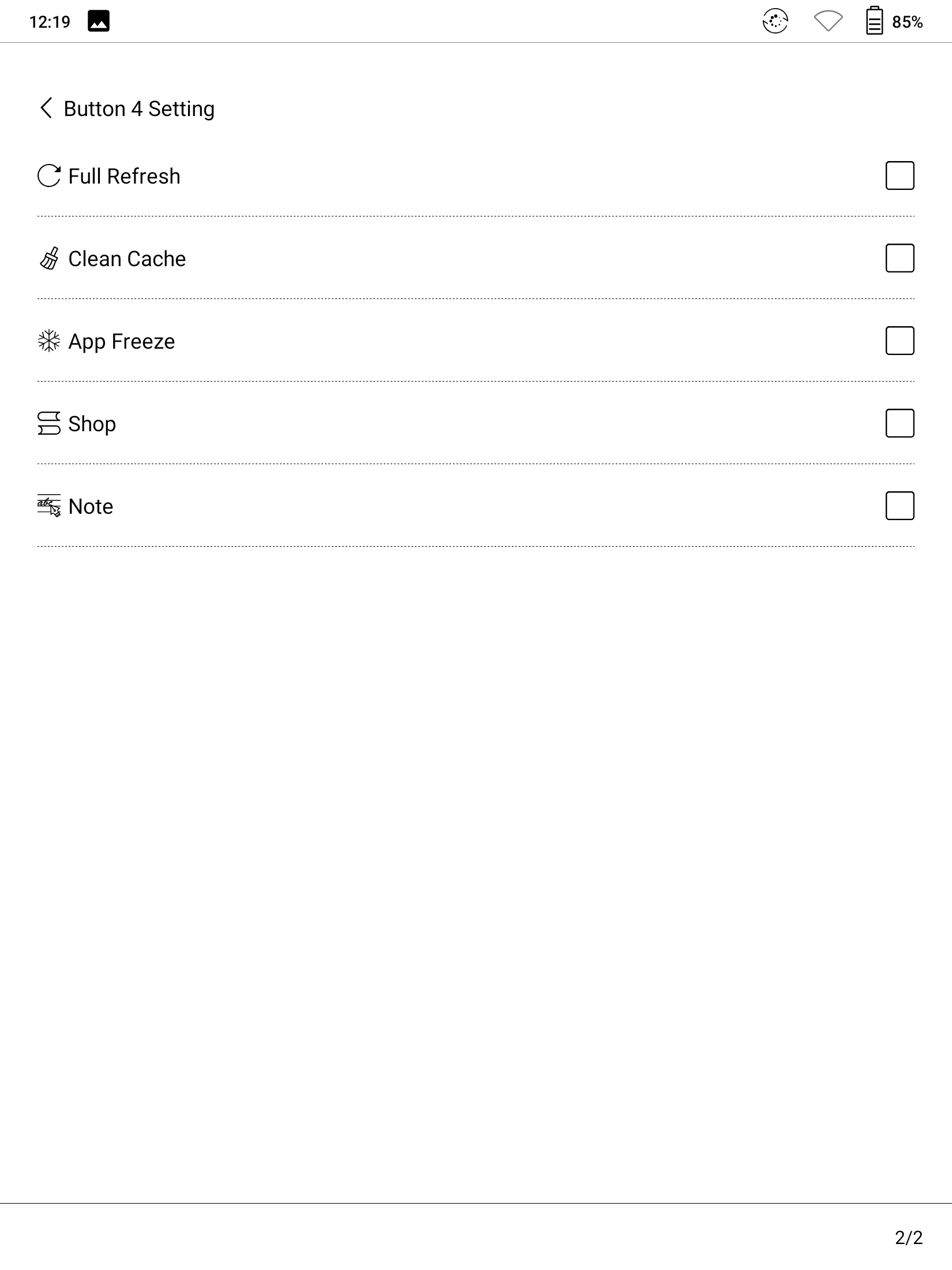This screenshot has width=952, height=1270.
Task: Click the Button 4 Setting title
Action: tap(139, 109)
